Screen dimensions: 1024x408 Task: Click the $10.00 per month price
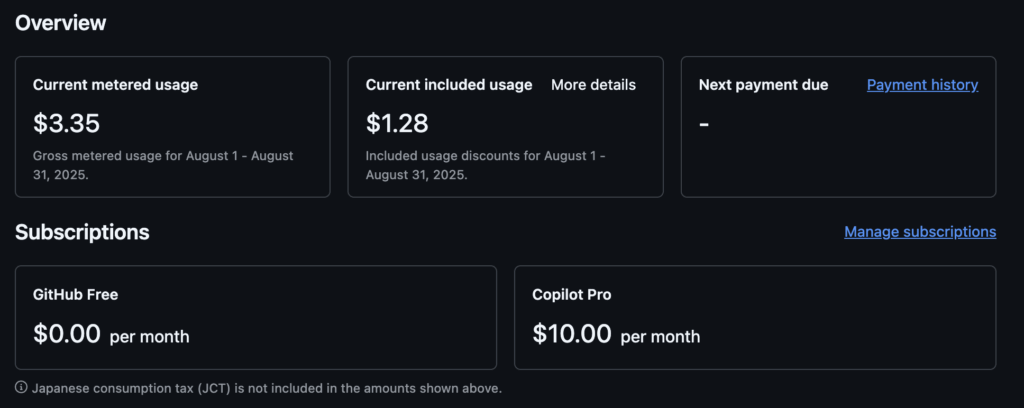coord(616,334)
